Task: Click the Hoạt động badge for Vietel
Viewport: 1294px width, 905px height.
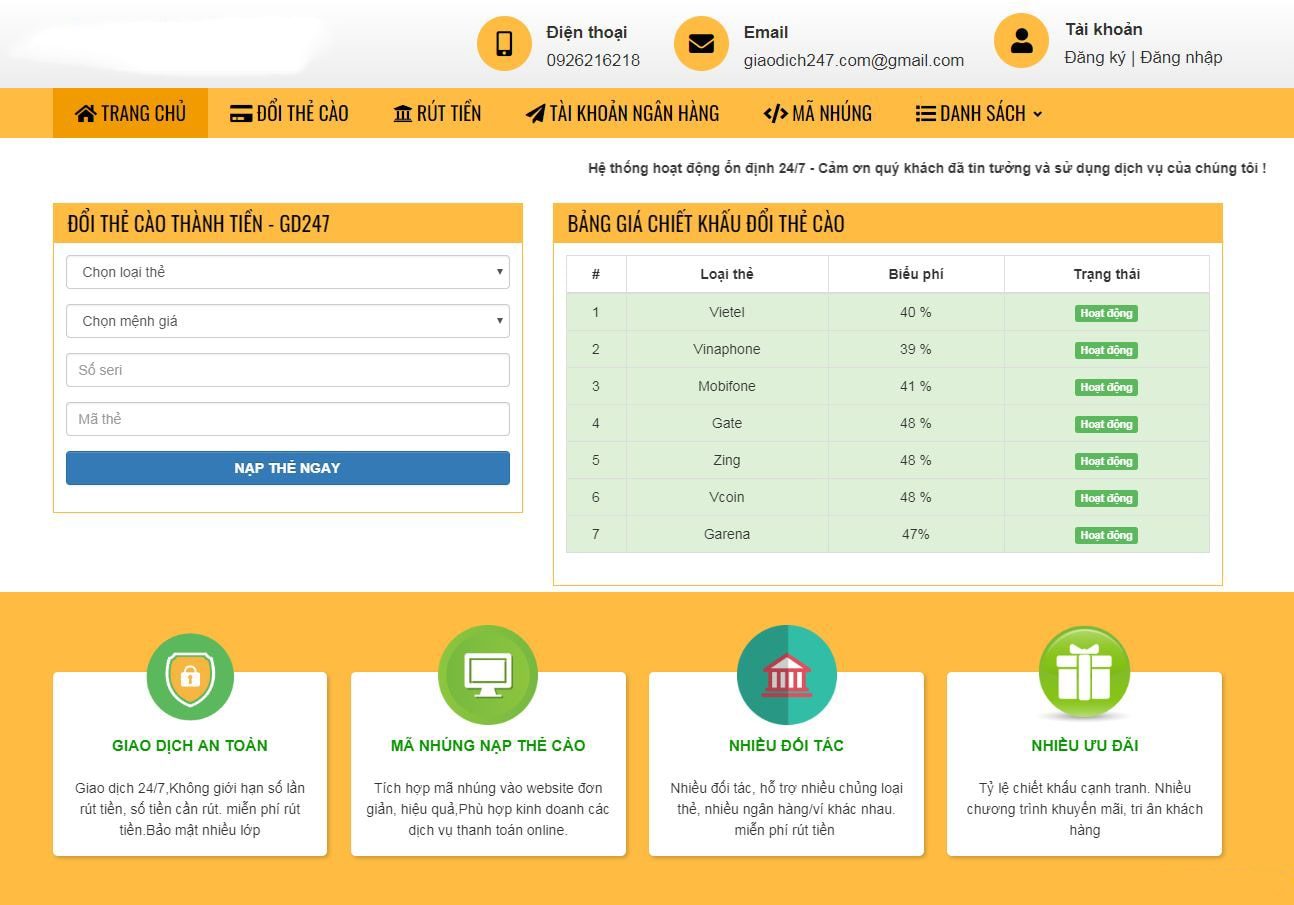Action: tap(1106, 312)
